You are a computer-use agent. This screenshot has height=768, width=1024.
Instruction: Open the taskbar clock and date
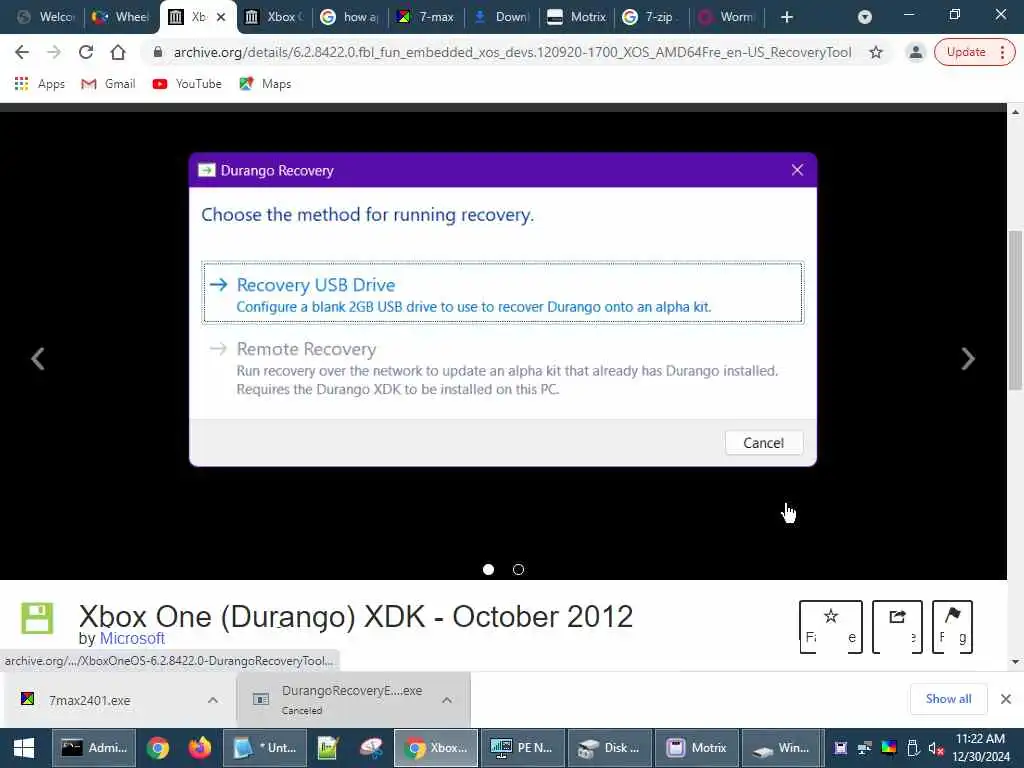980,748
